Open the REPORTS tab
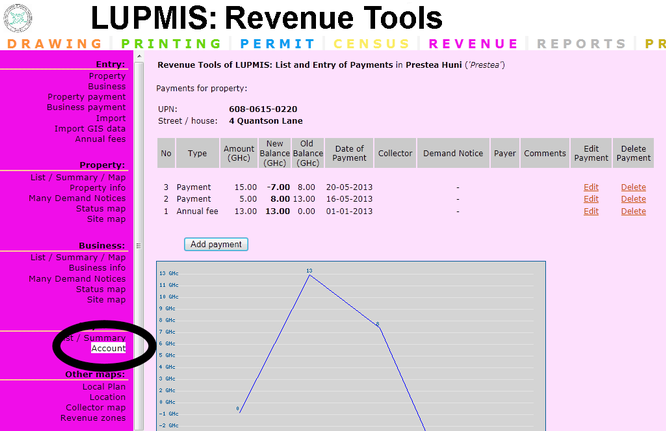Screen dimensions: 666x431 click(x=581, y=44)
